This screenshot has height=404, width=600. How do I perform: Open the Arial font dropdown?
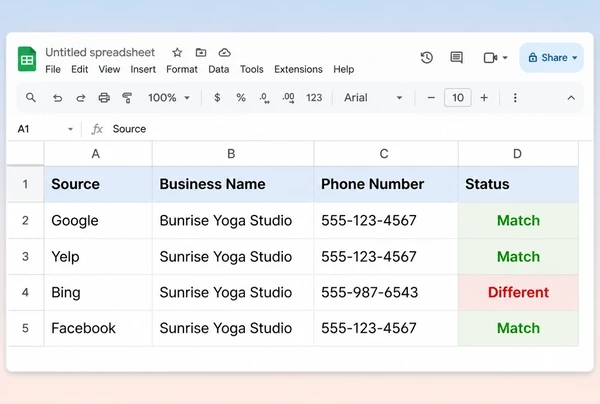coord(373,98)
